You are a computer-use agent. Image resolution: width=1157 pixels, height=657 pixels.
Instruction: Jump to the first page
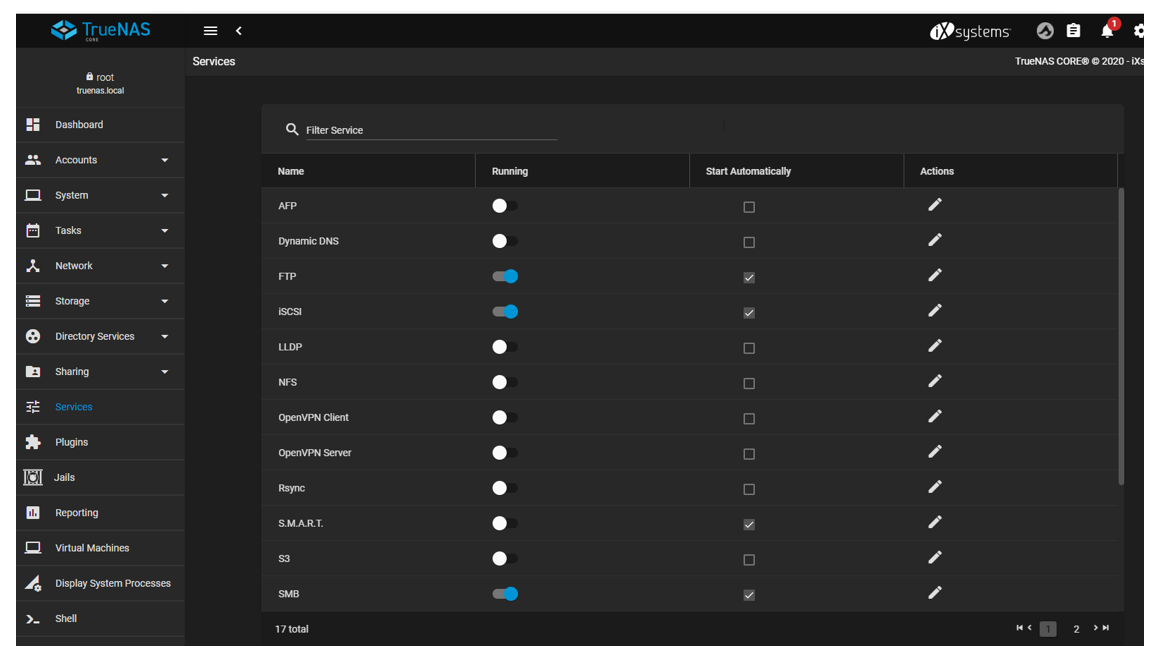1020,627
